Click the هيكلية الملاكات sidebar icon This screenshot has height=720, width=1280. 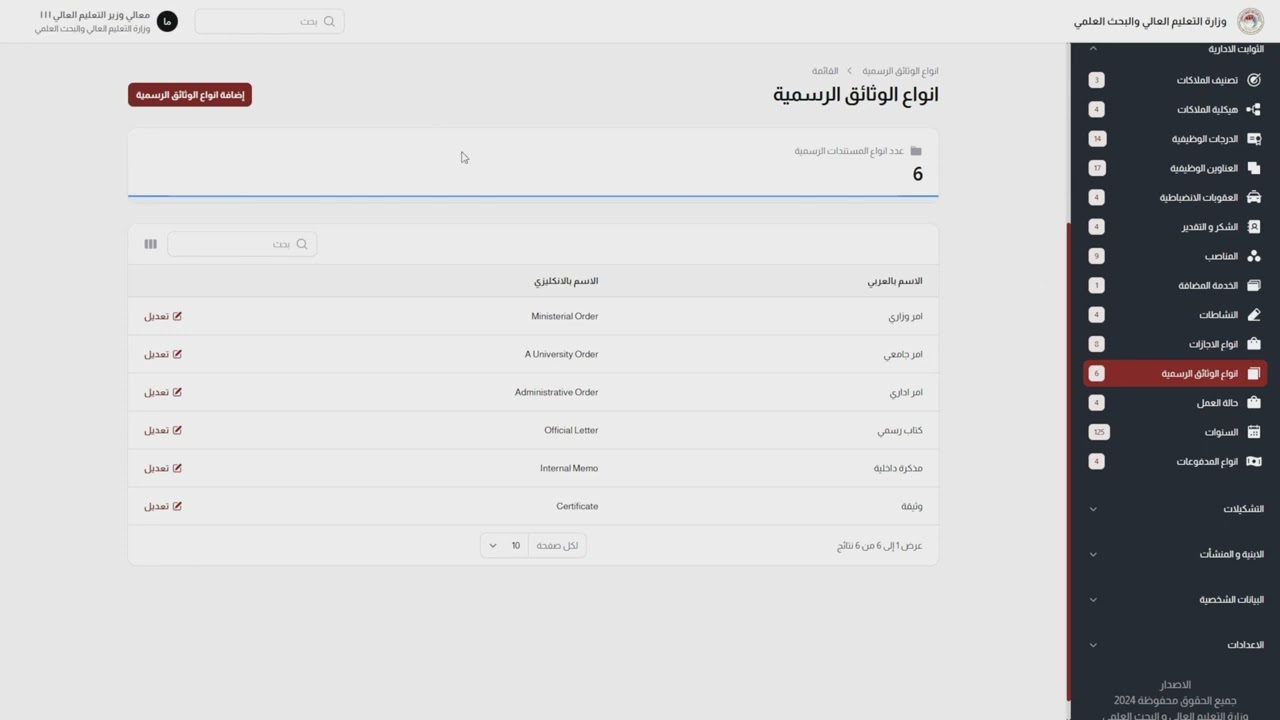point(1254,109)
